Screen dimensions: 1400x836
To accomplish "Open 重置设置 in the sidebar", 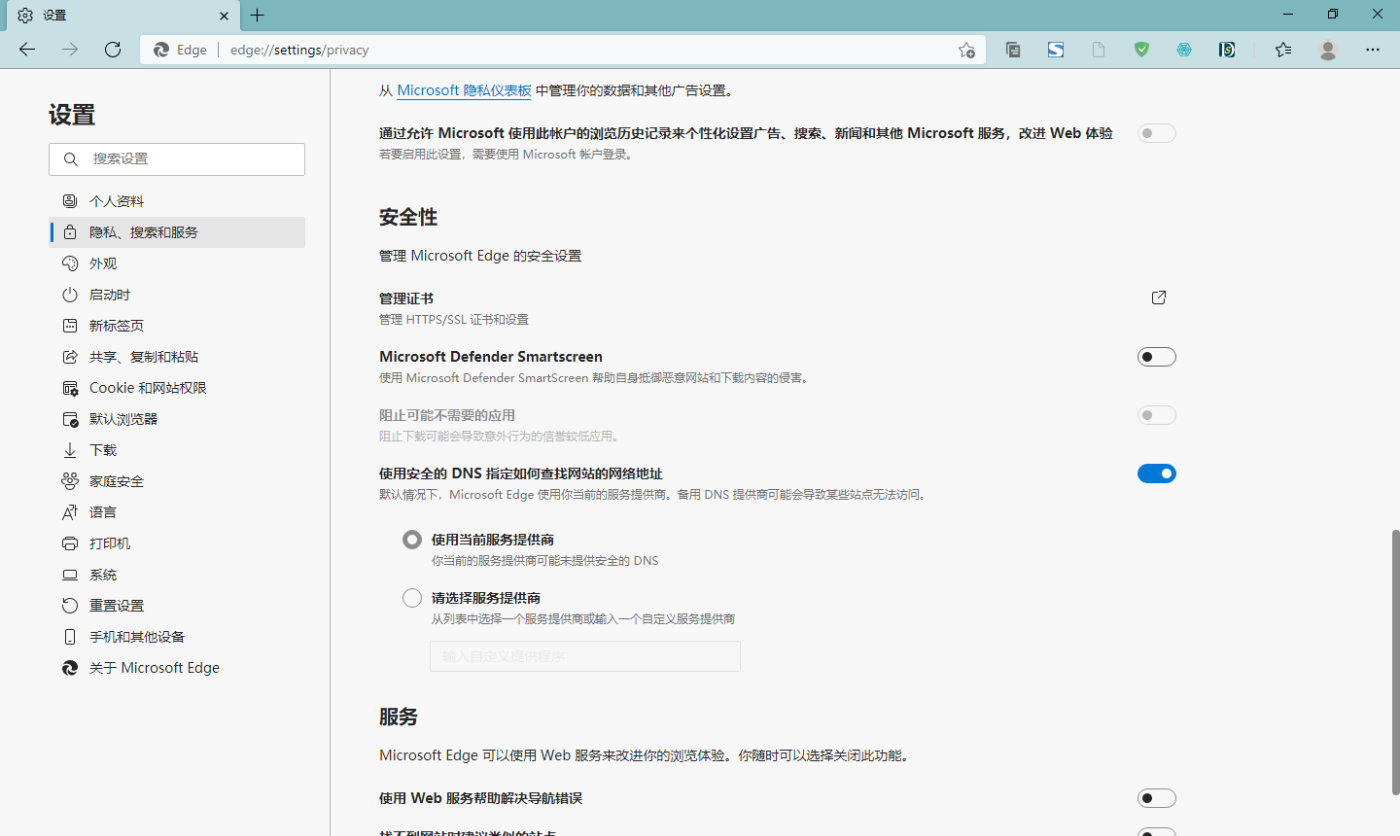I will pos(177,606).
